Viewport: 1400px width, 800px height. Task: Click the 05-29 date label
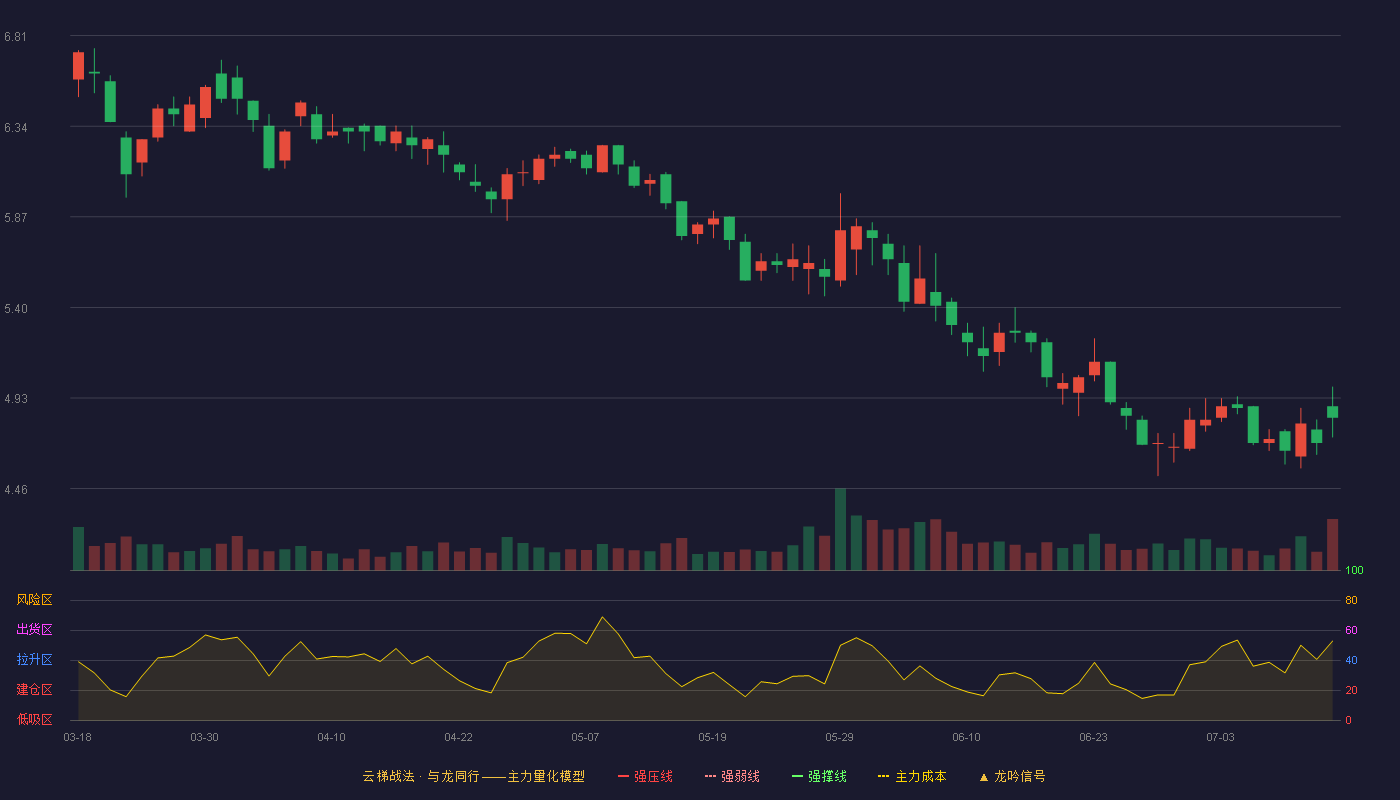click(x=839, y=737)
